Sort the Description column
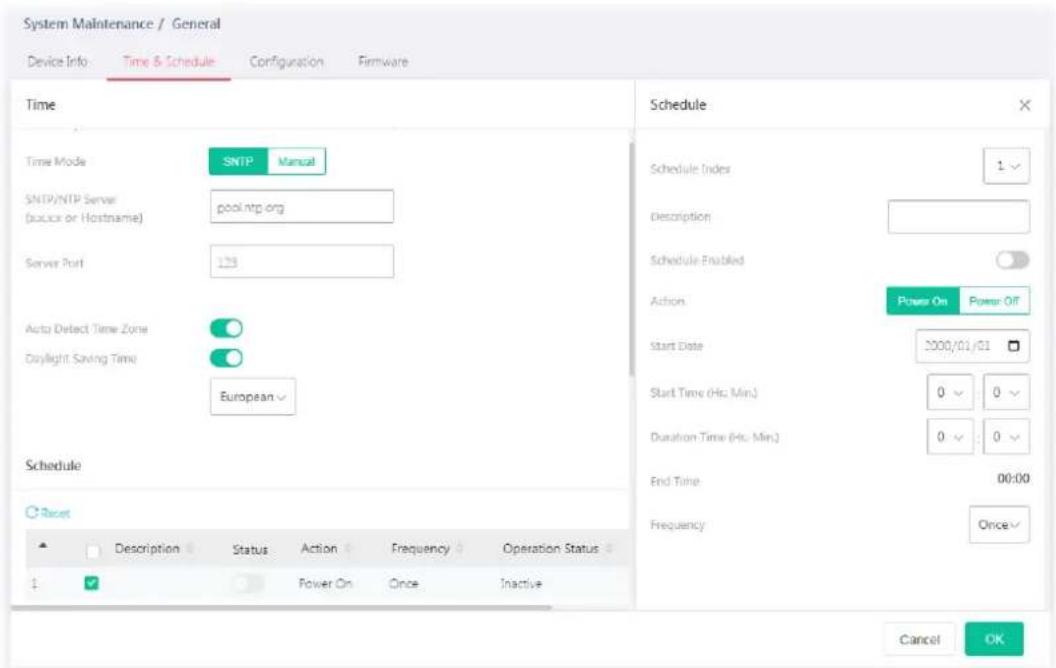Image resolution: width=1056 pixels, height=668 pixels. (x=191, y=548)
